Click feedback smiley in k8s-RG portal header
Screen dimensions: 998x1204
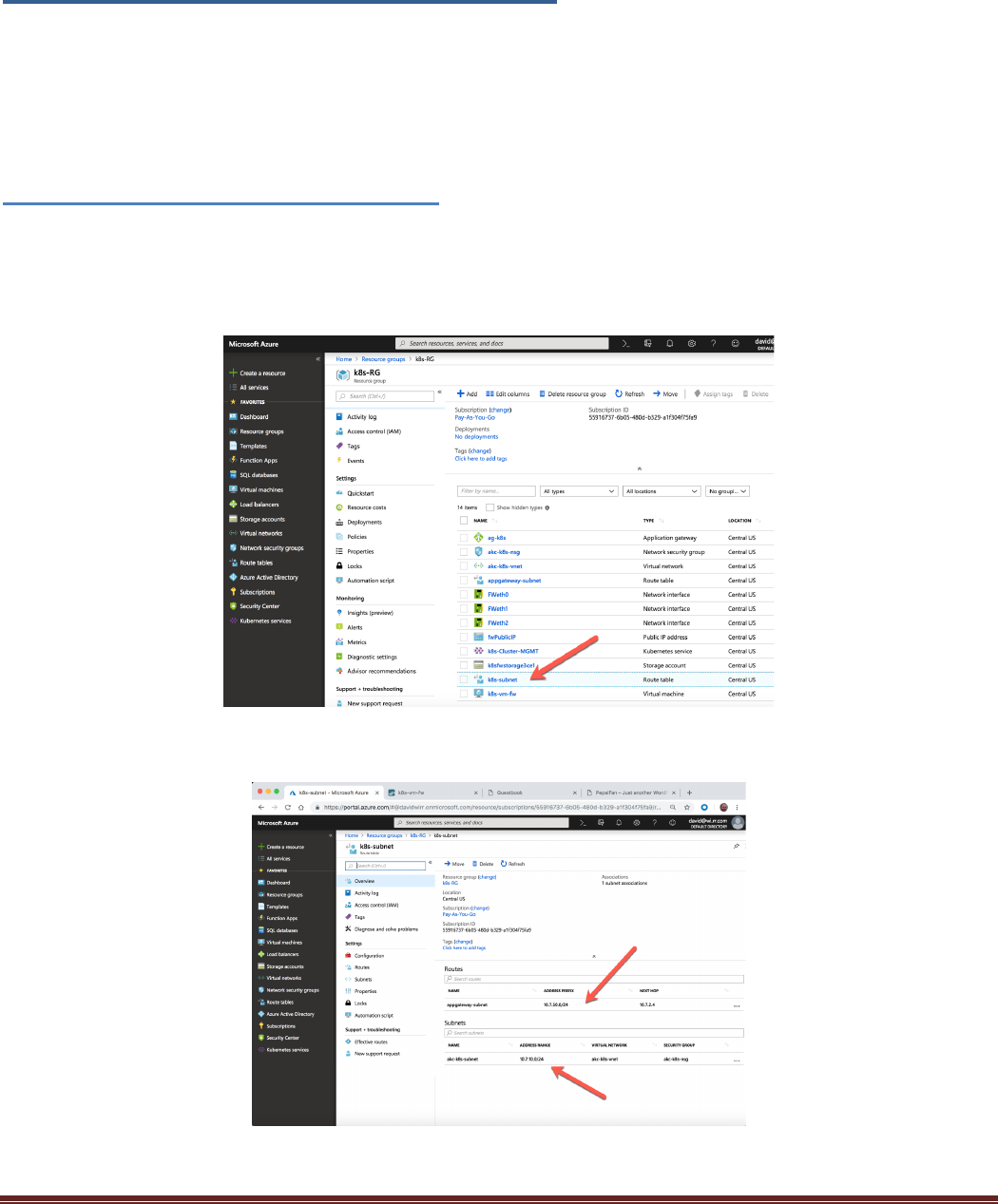pyautogui.click(x=736, y=344)
